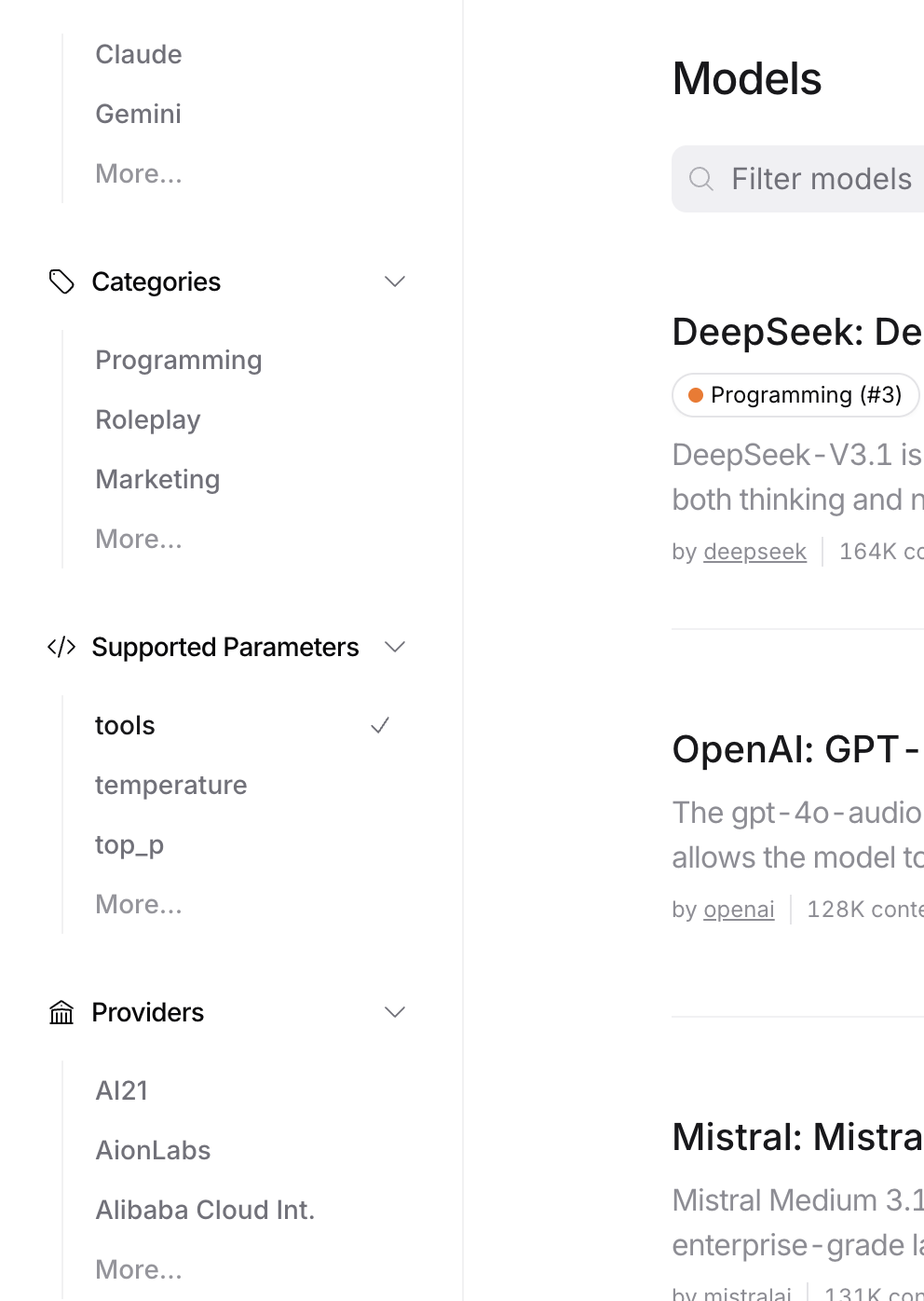This screenshot has width=924, height=1301.
Task: Collapse the Providers section
Action: 395,1012
